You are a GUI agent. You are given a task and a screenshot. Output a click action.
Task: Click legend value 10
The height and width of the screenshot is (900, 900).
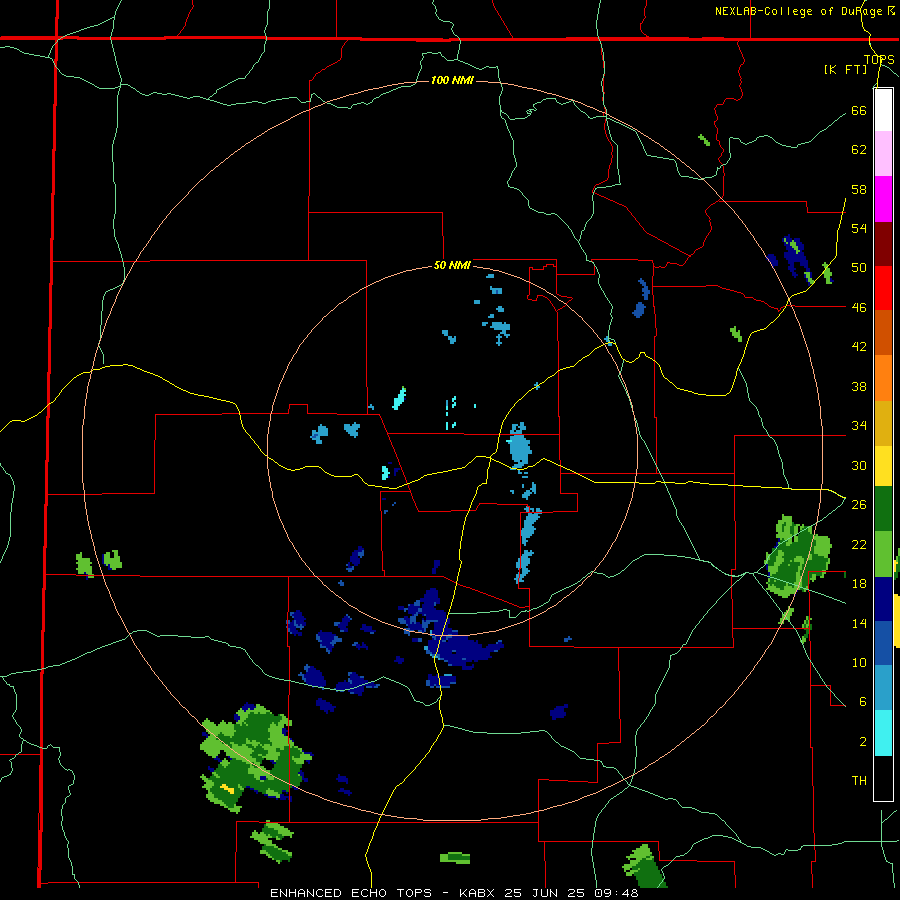[x=859, y=662]
